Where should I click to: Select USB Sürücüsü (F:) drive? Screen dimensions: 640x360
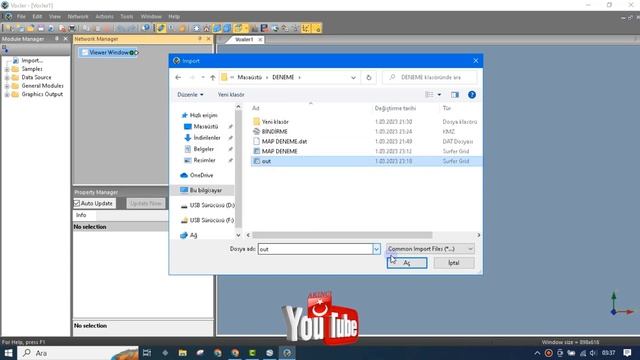point(208,220)
